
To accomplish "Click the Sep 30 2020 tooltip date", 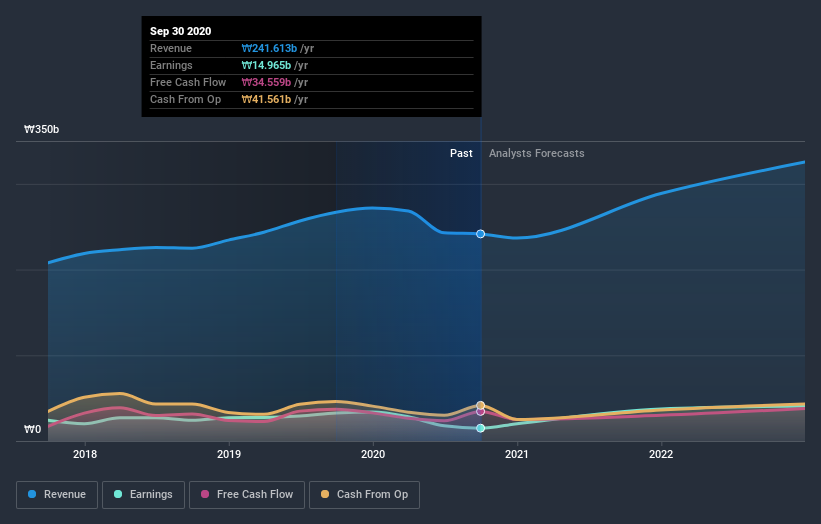I will (x=181, y=31).
